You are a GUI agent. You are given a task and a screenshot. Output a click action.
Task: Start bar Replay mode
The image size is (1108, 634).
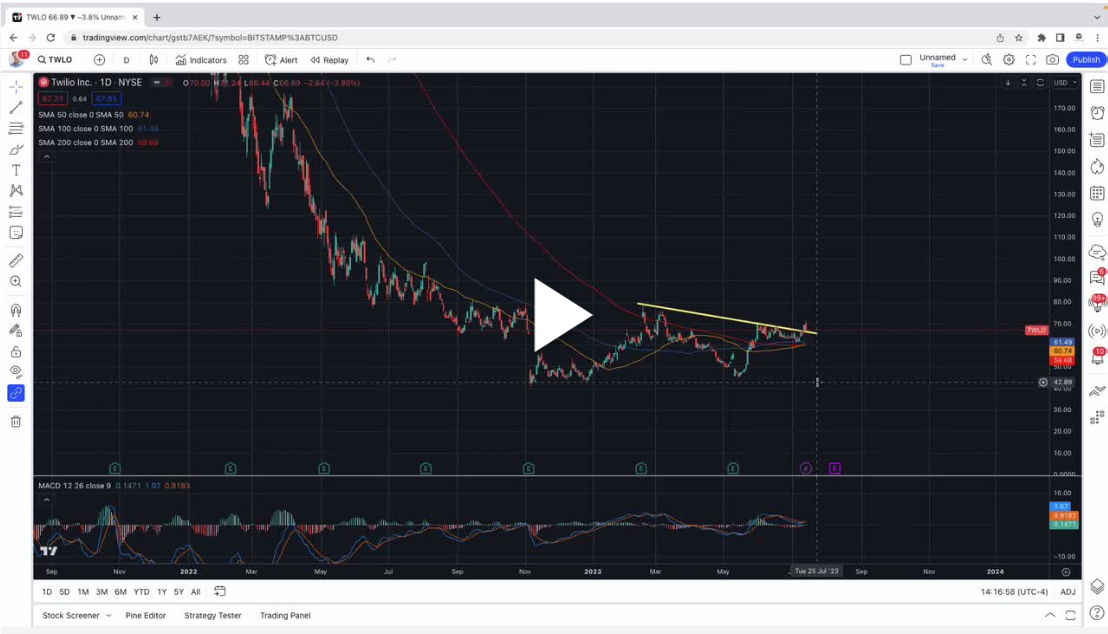click(330, 59)
